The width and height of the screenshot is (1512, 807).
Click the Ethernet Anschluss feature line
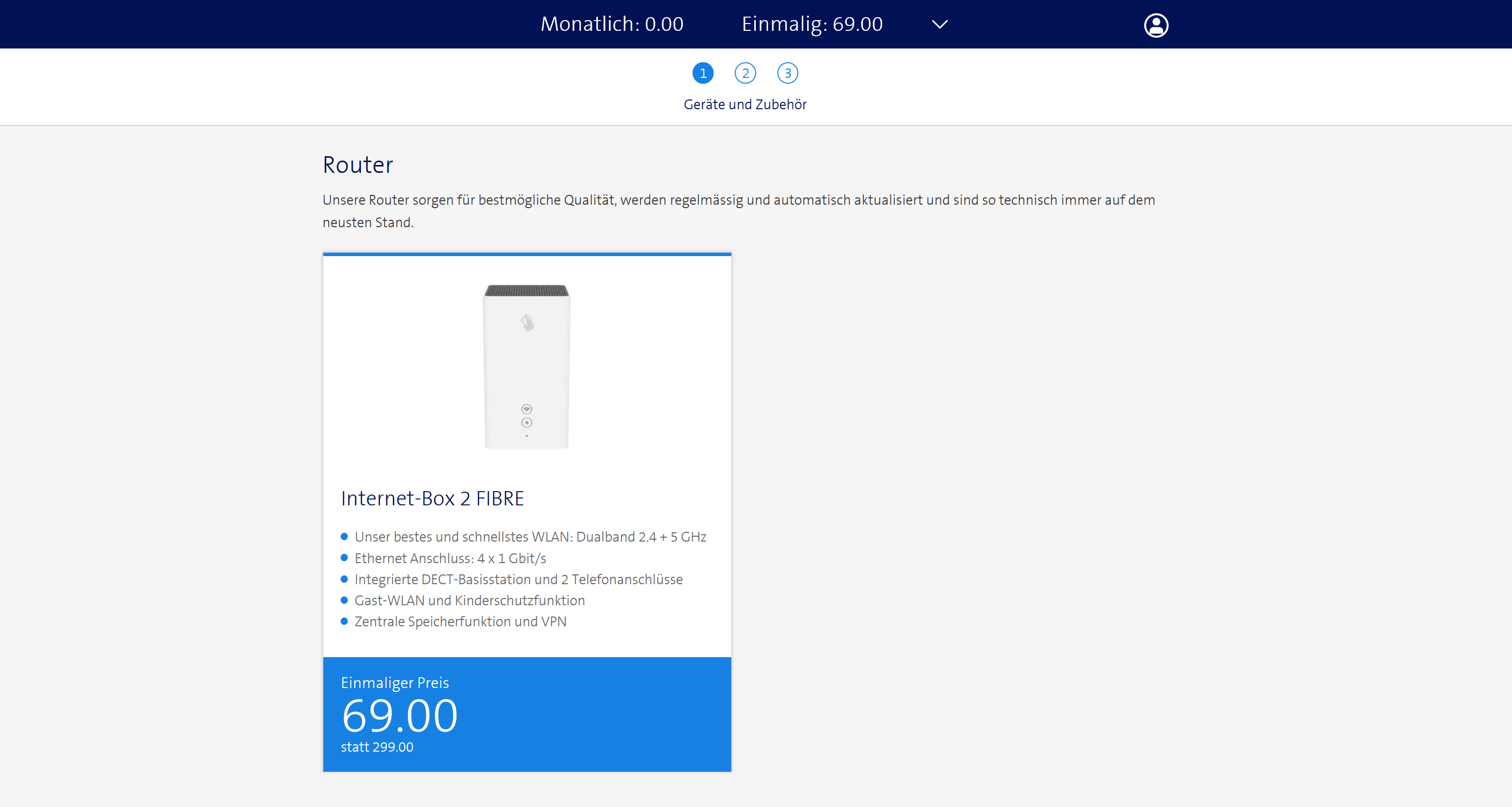tap(450, 558)
